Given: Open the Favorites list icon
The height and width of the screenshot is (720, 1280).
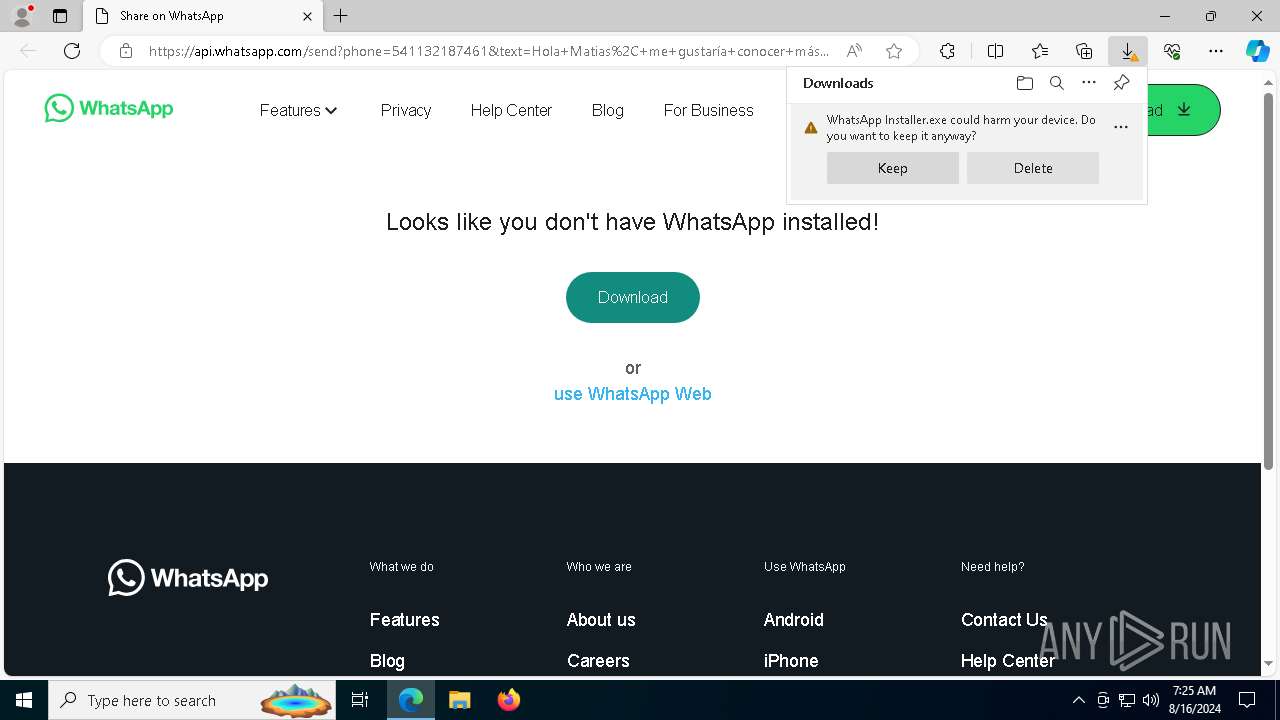Looking at the screenshot, I should click(1040, 51).
